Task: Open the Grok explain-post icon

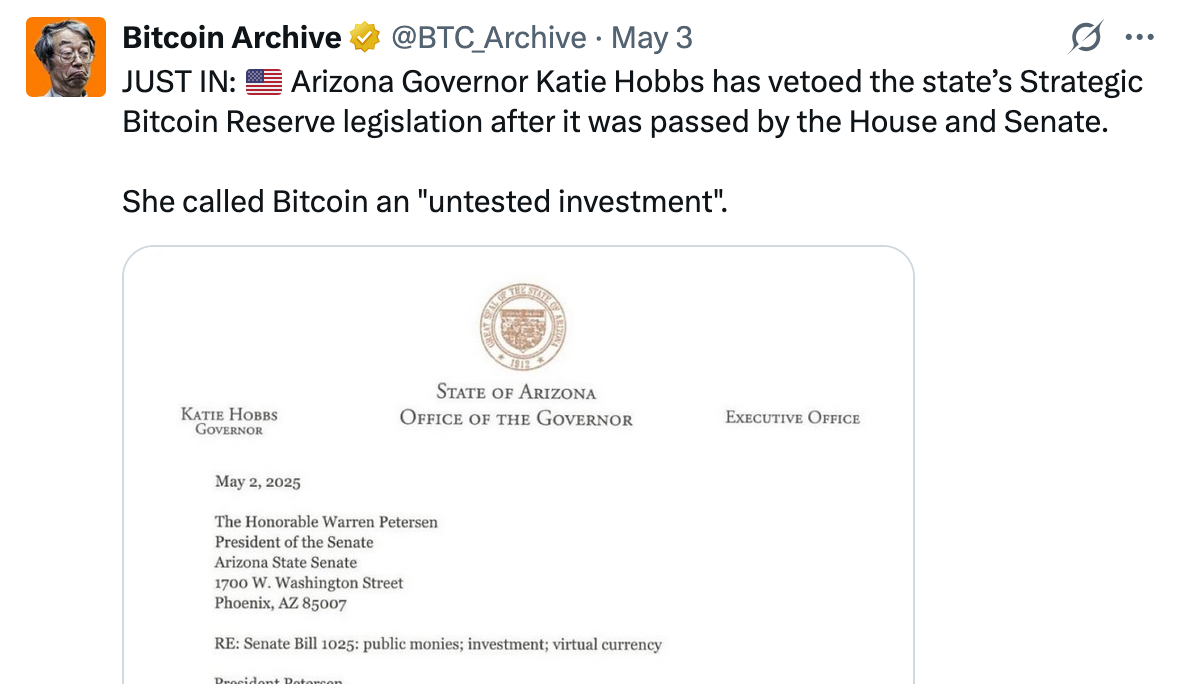Action: point(1086,36)
